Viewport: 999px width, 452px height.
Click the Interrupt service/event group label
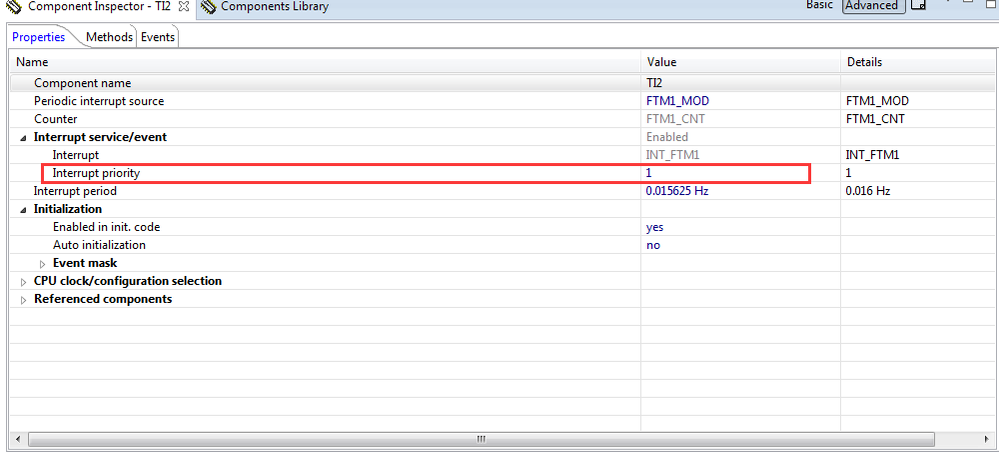[101, 137]
